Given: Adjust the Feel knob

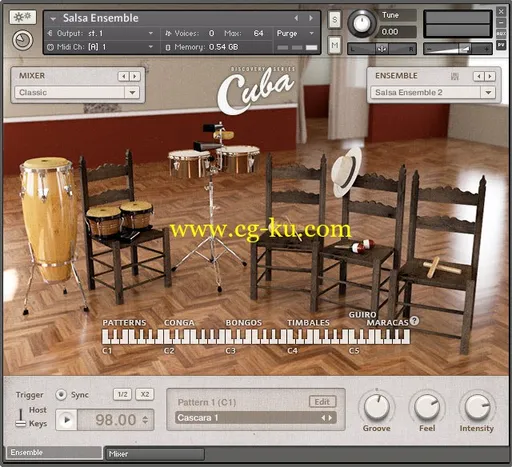Looking at the screenshot, I should coord(427,407).
